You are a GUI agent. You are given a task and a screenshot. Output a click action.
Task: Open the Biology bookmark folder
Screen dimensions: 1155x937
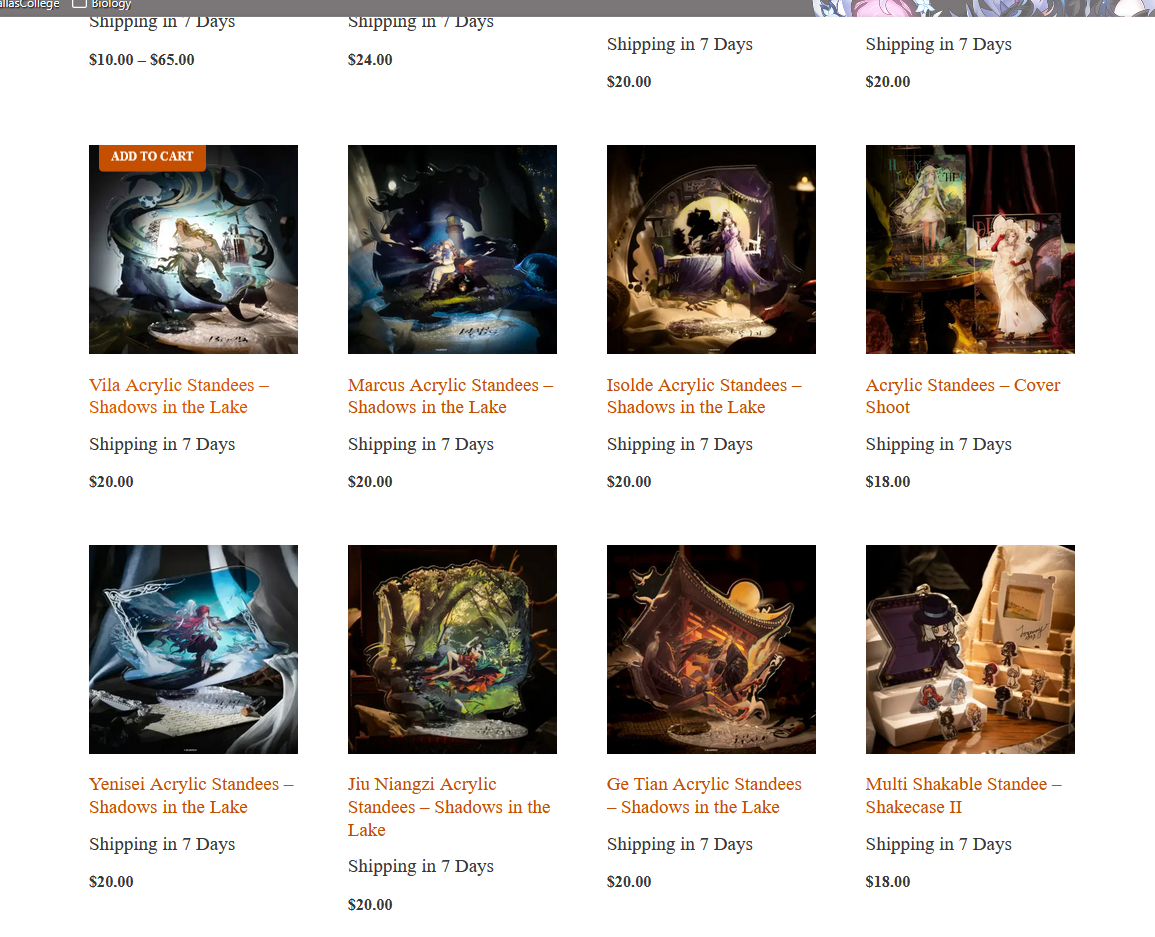coord(102,4)
